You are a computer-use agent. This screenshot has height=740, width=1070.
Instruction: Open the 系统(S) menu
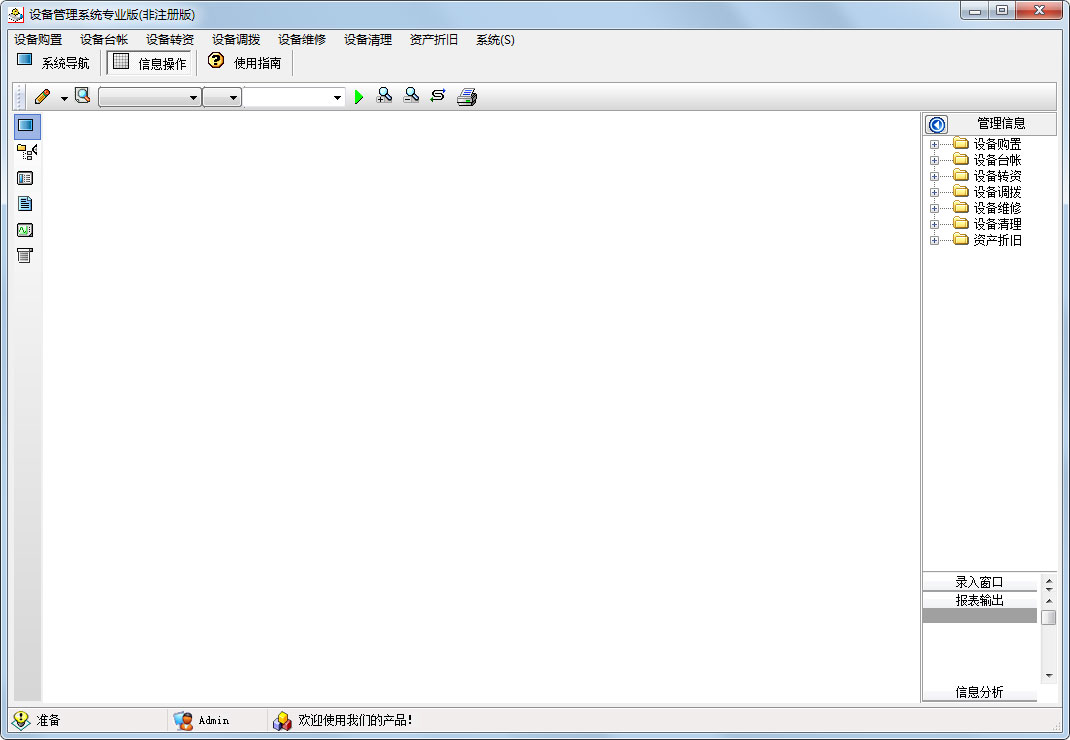click(x=495, y=40)
